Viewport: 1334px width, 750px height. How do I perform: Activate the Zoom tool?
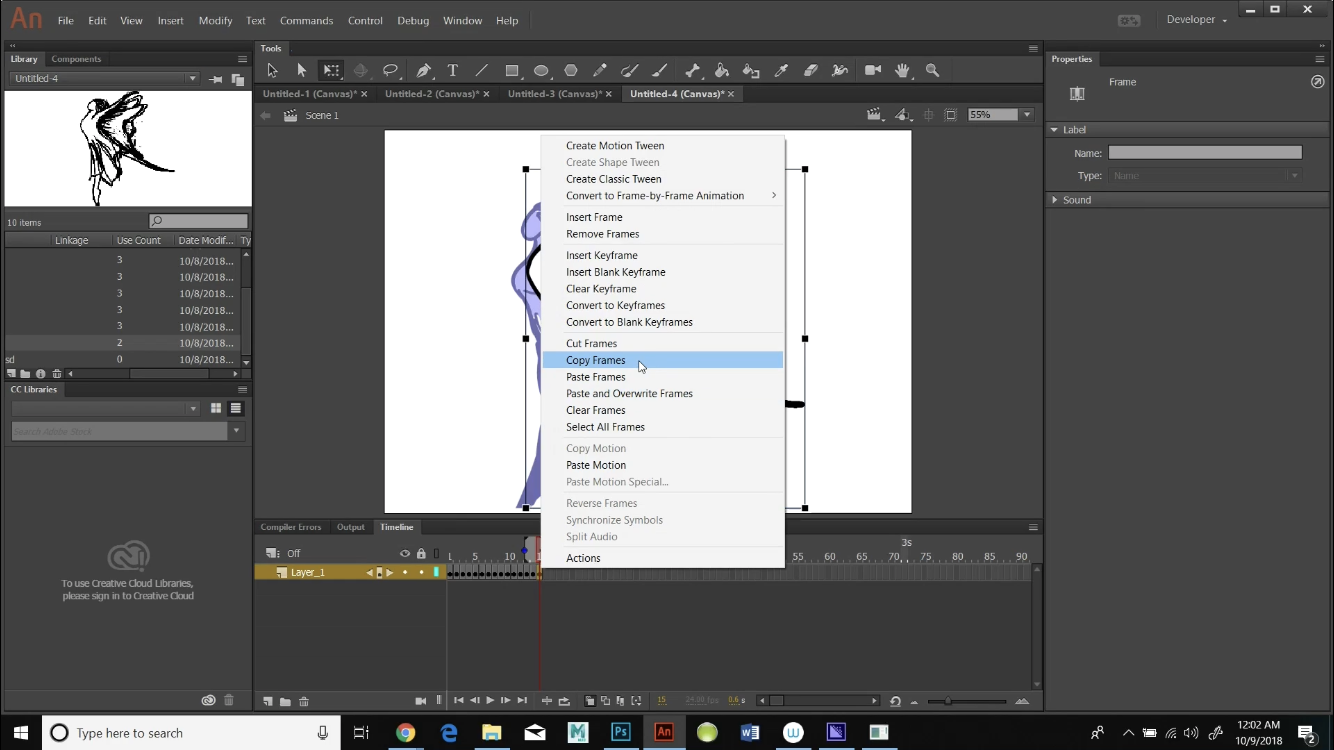[932, 70]
